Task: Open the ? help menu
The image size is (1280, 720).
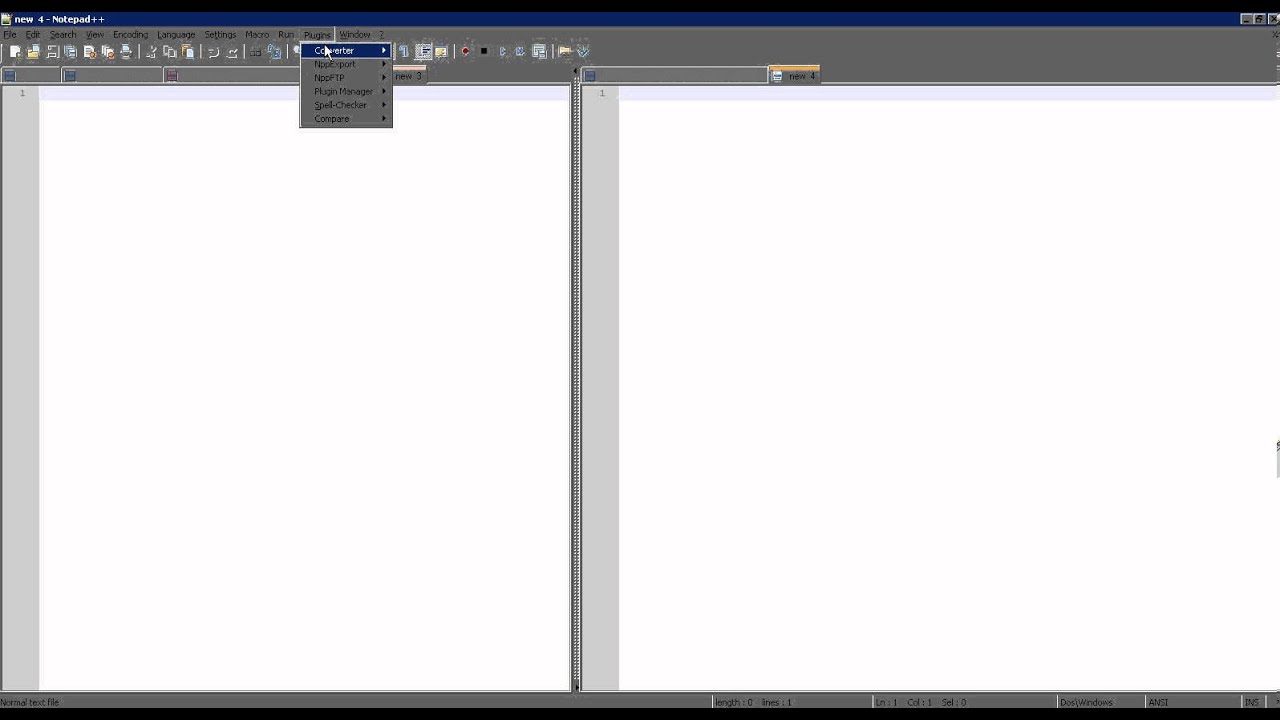Action: click(381, 35)
